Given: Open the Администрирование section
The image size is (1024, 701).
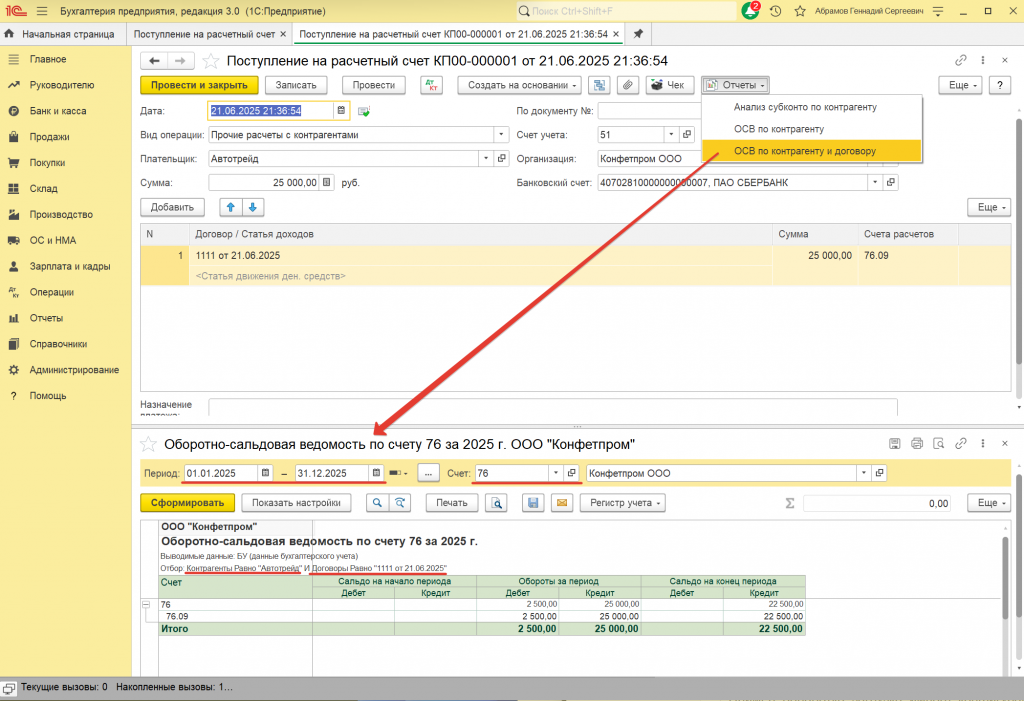Looking at the screenshot, I should 74,370.
